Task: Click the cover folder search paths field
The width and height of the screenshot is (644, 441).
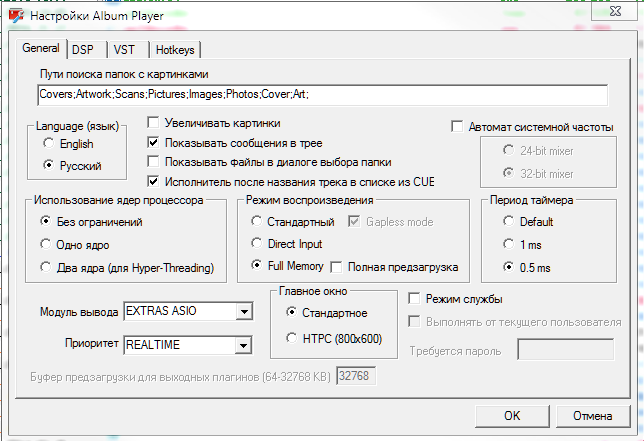Action: (x=322, y=94)
